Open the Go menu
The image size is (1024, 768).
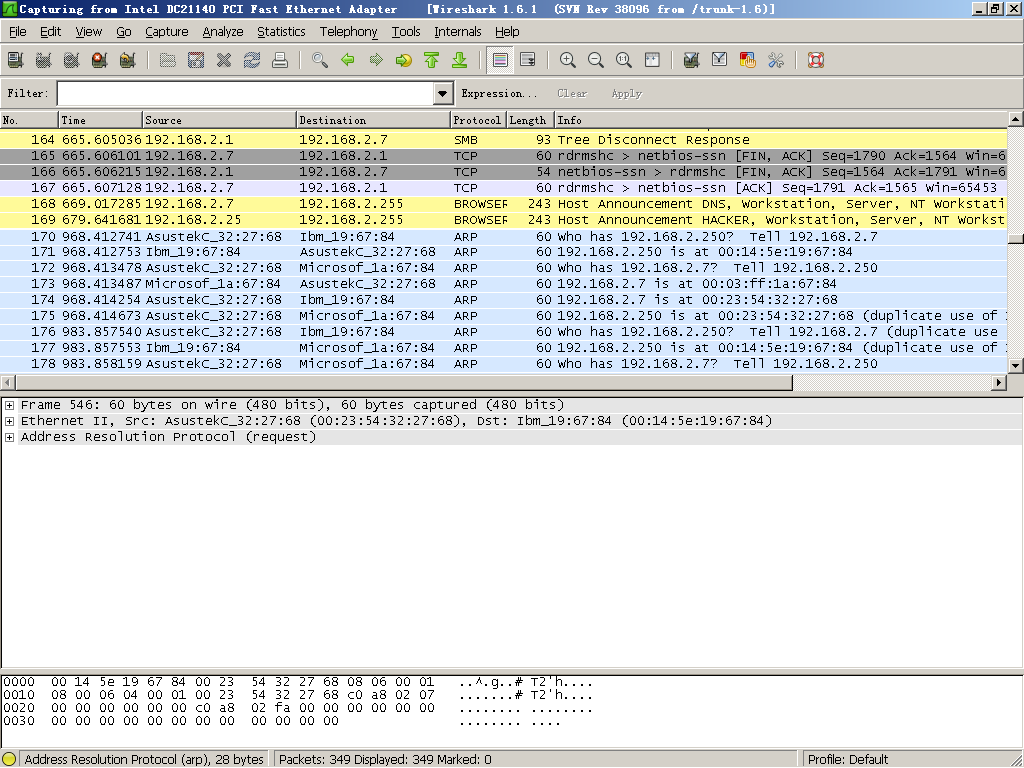(123, 31)
